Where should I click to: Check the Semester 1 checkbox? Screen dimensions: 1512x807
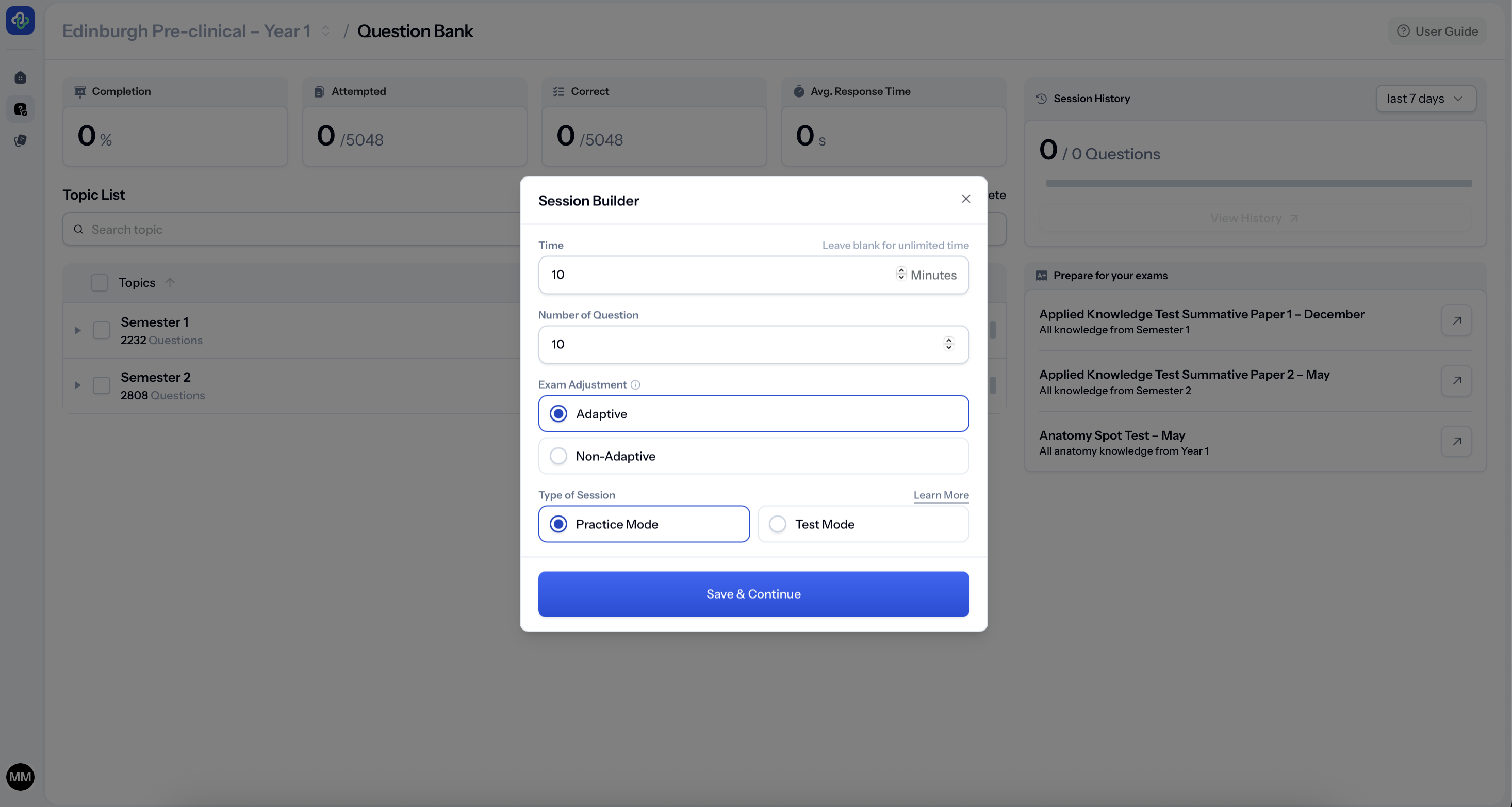point(102,330)
